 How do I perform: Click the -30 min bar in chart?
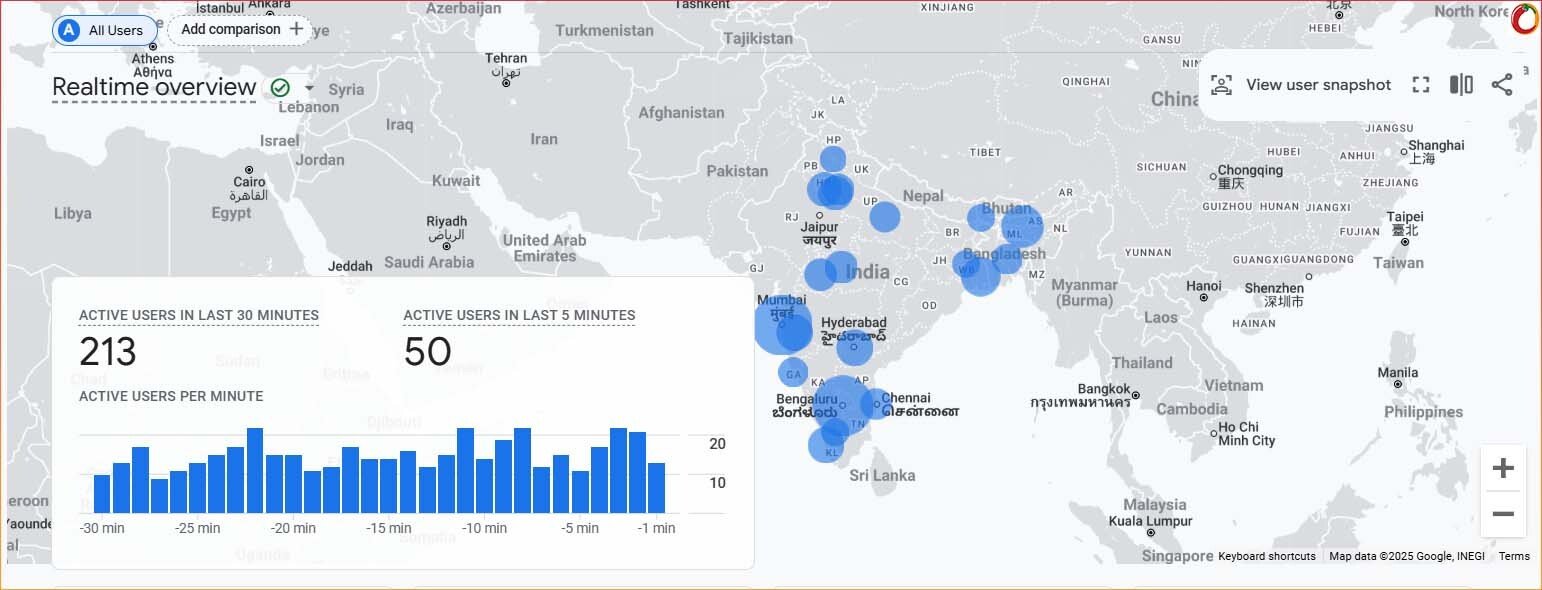pyautogui.click(x=101, y=494)
